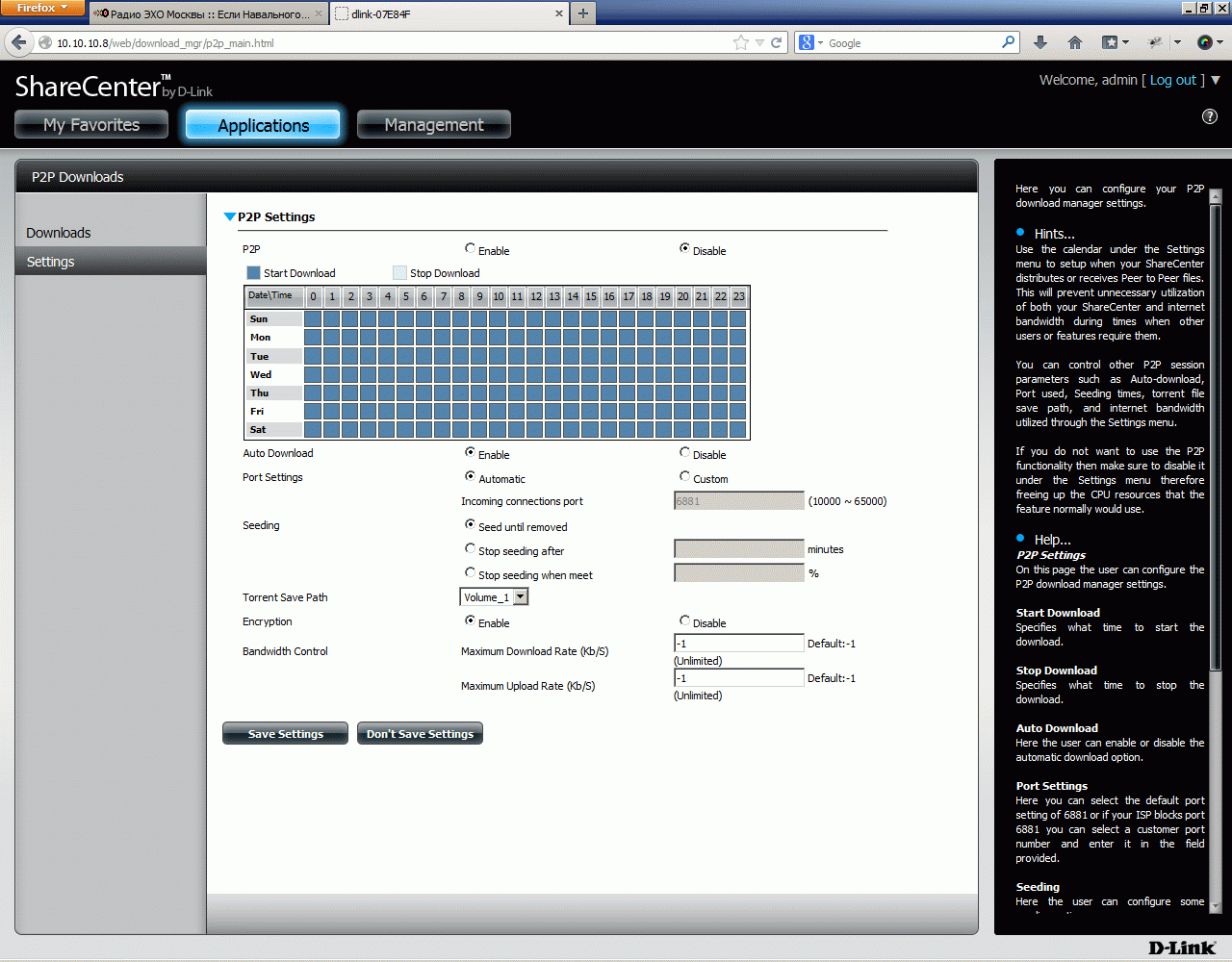Viewport: 1232px width, 962px height.
Task: Click the Log out link
Action: coord(1173,80)
